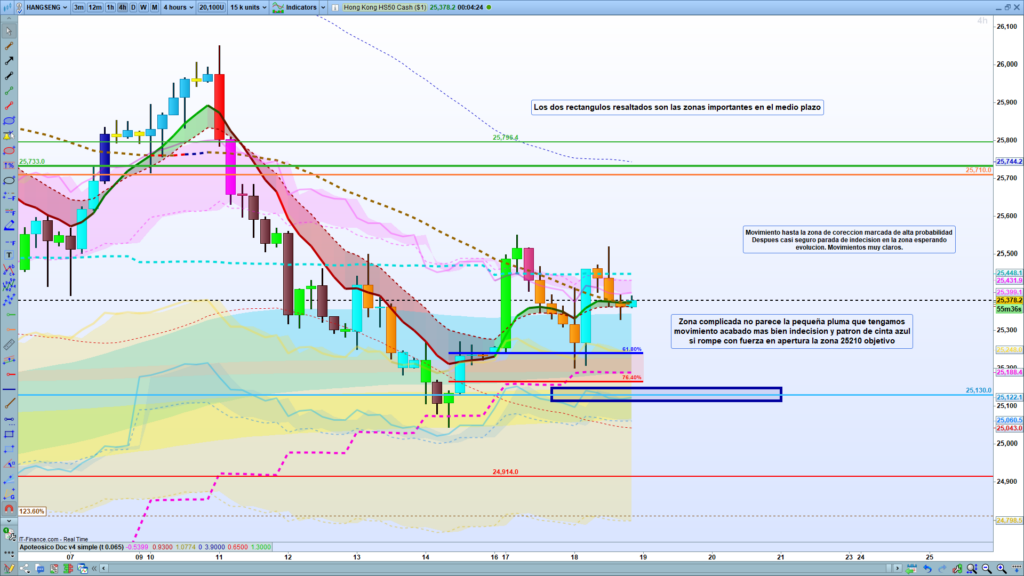Open the Indicators menu
The height and width of the screenshot is (576, 1024).
(x=301, y=7)
